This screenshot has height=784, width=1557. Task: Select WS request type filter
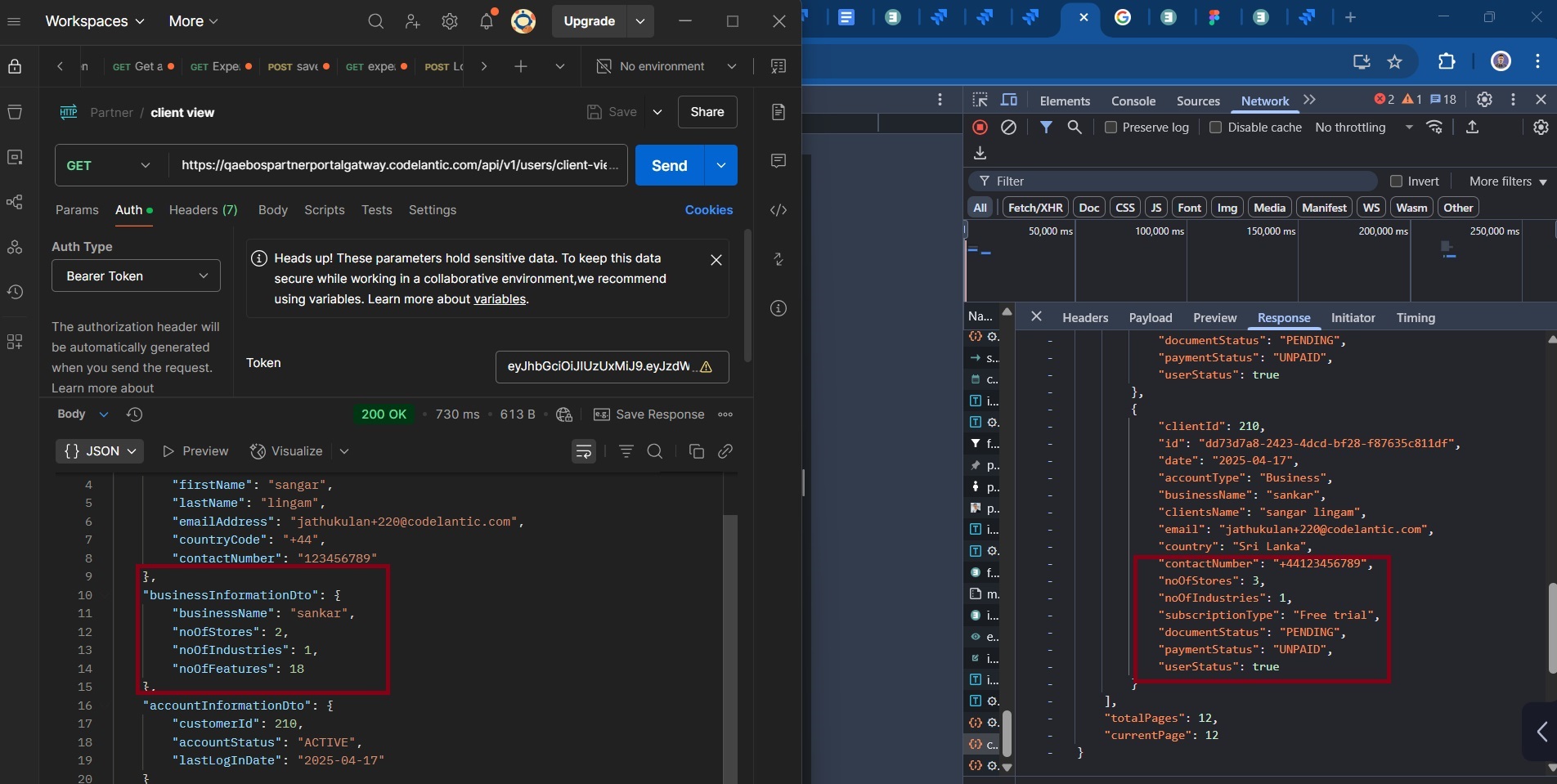(1371, 208)
